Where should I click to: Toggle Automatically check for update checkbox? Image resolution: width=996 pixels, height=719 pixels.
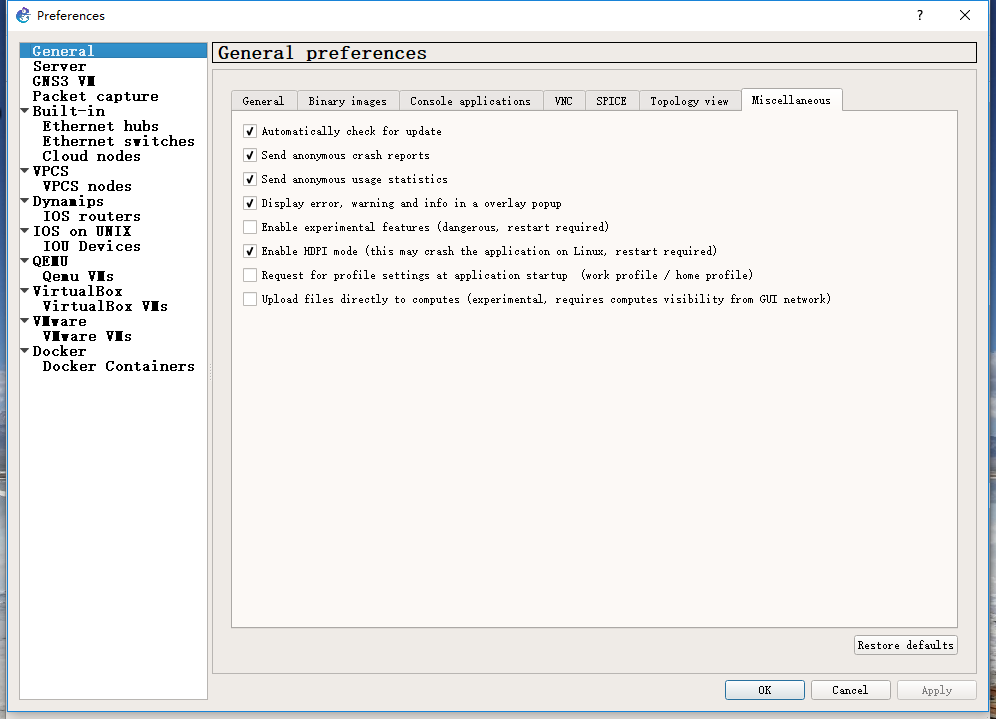pos(250,131)
